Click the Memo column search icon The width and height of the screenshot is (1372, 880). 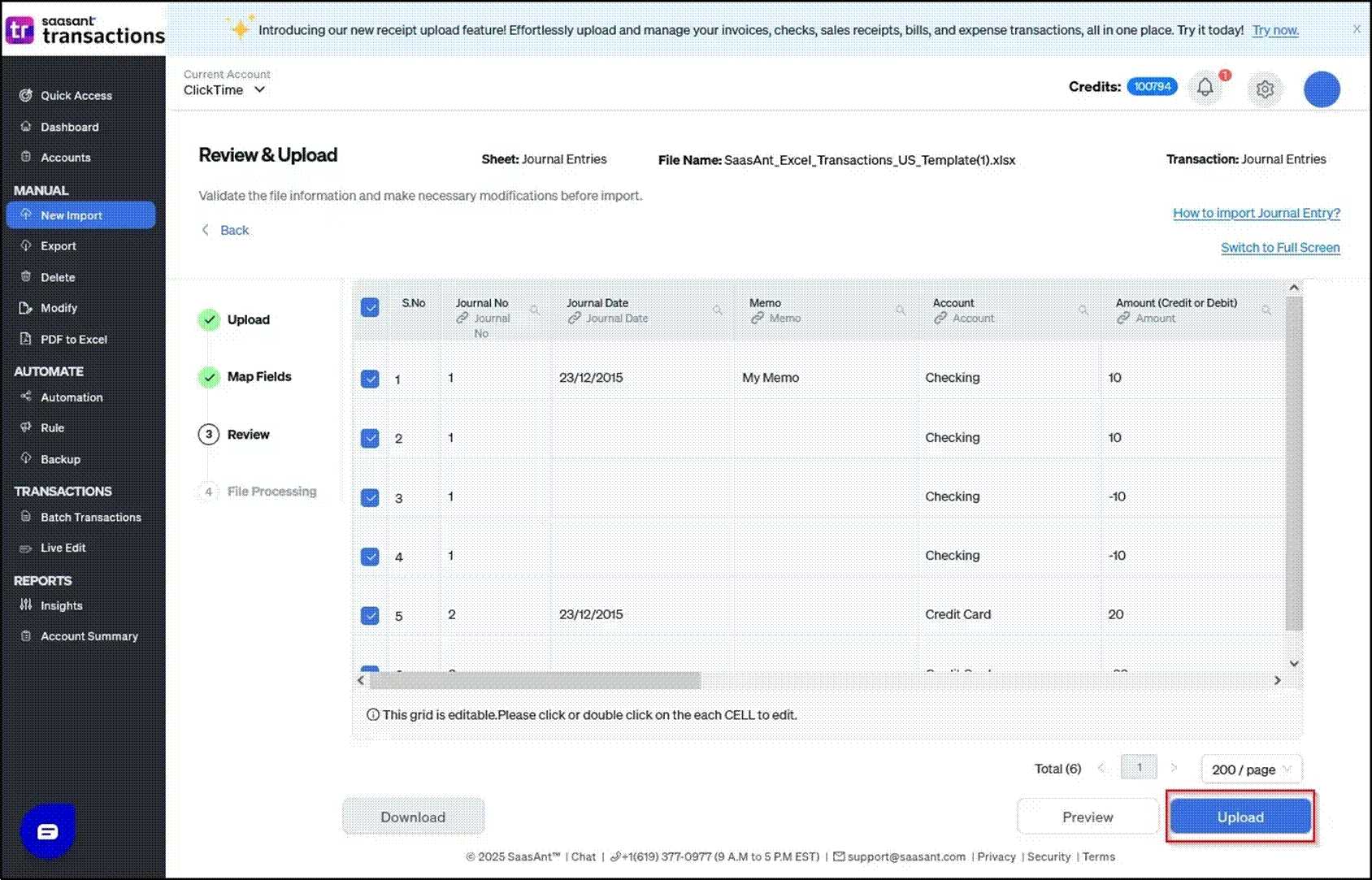(901, 310)
